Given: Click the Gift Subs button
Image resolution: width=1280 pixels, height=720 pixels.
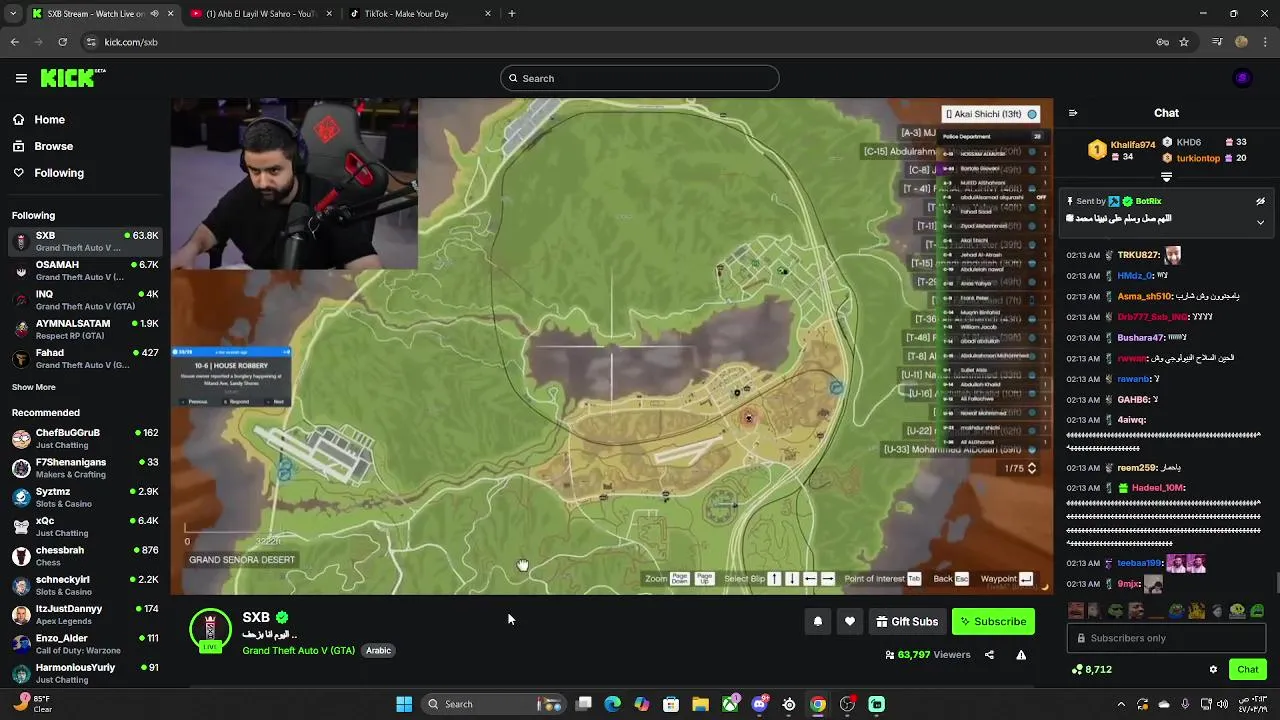Looking at the screenshot, I should point(907,622).
